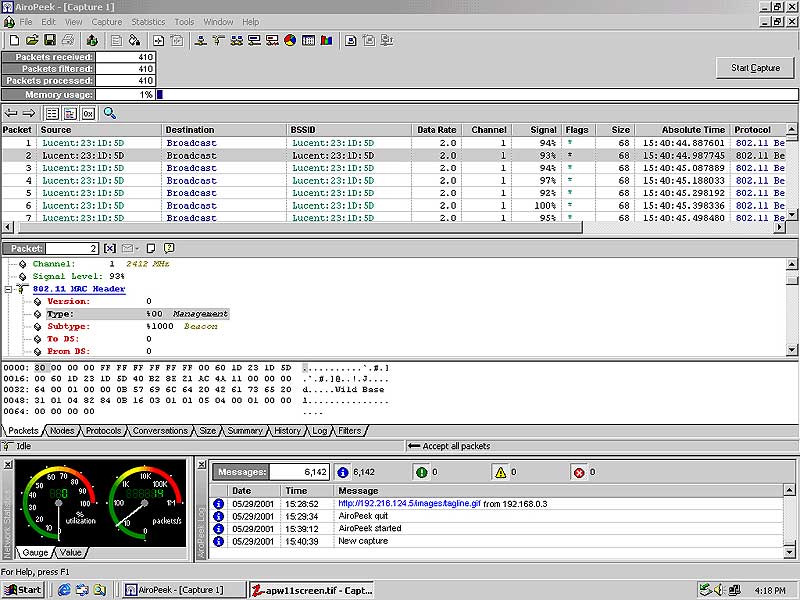Click the red error messages filter icon
The height and width of the screenshot is (600, 800).
tap(579, 472)
